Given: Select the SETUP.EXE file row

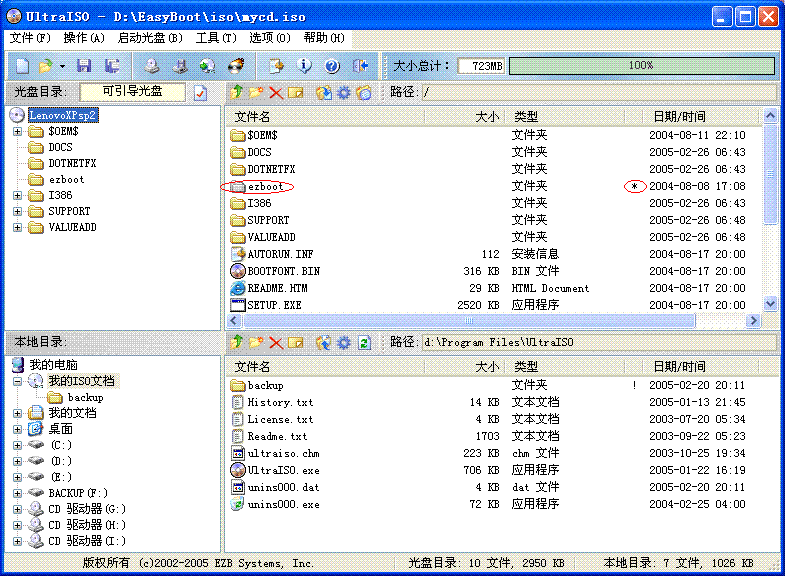Looking at the screenshot, I should point(493,305).
